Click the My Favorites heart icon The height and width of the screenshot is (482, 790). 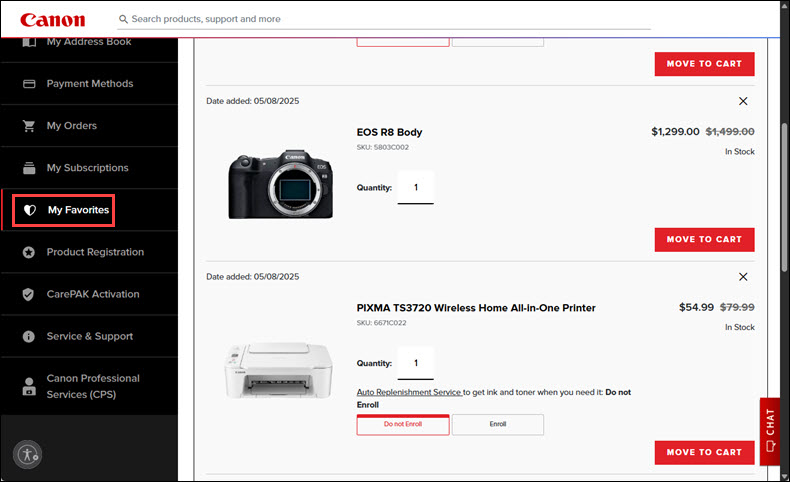coord(30,210)
